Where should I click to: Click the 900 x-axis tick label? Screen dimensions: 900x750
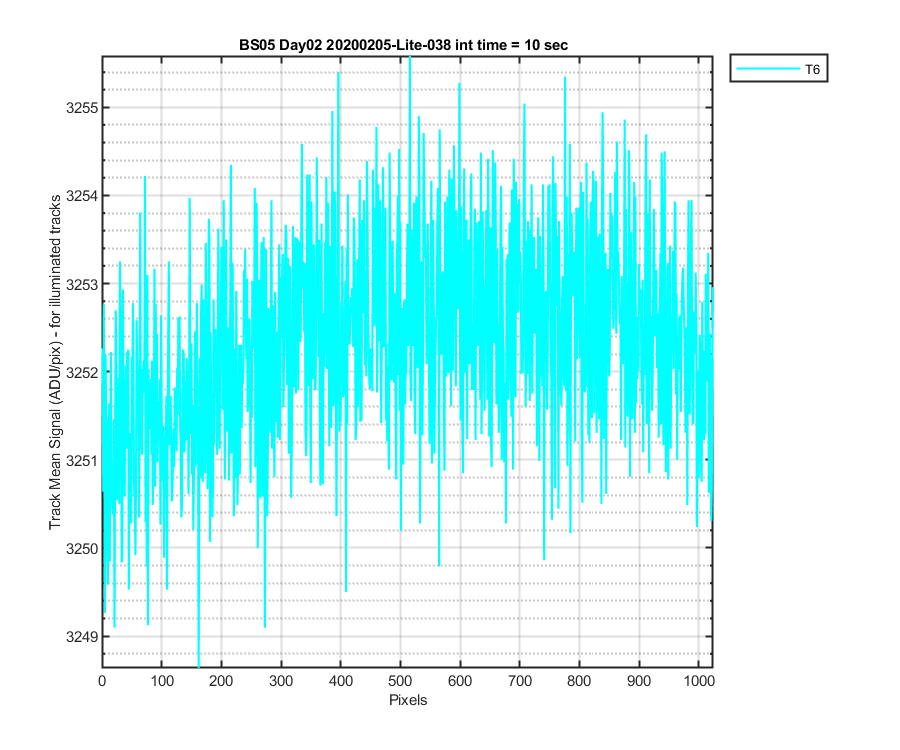(638, 681)
